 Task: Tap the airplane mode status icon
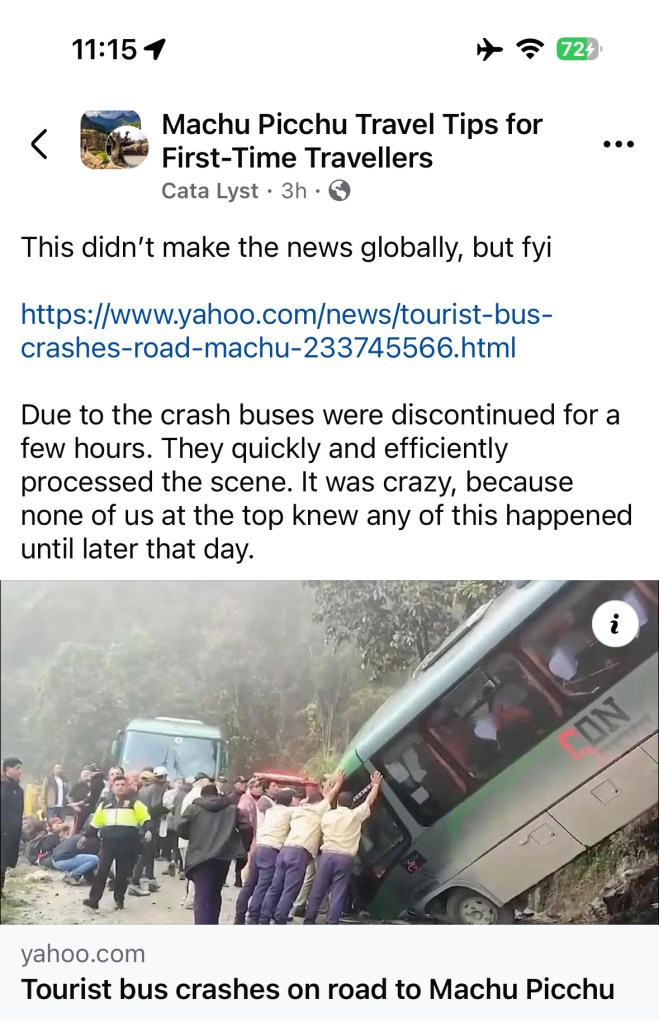(x=489, y=49)
